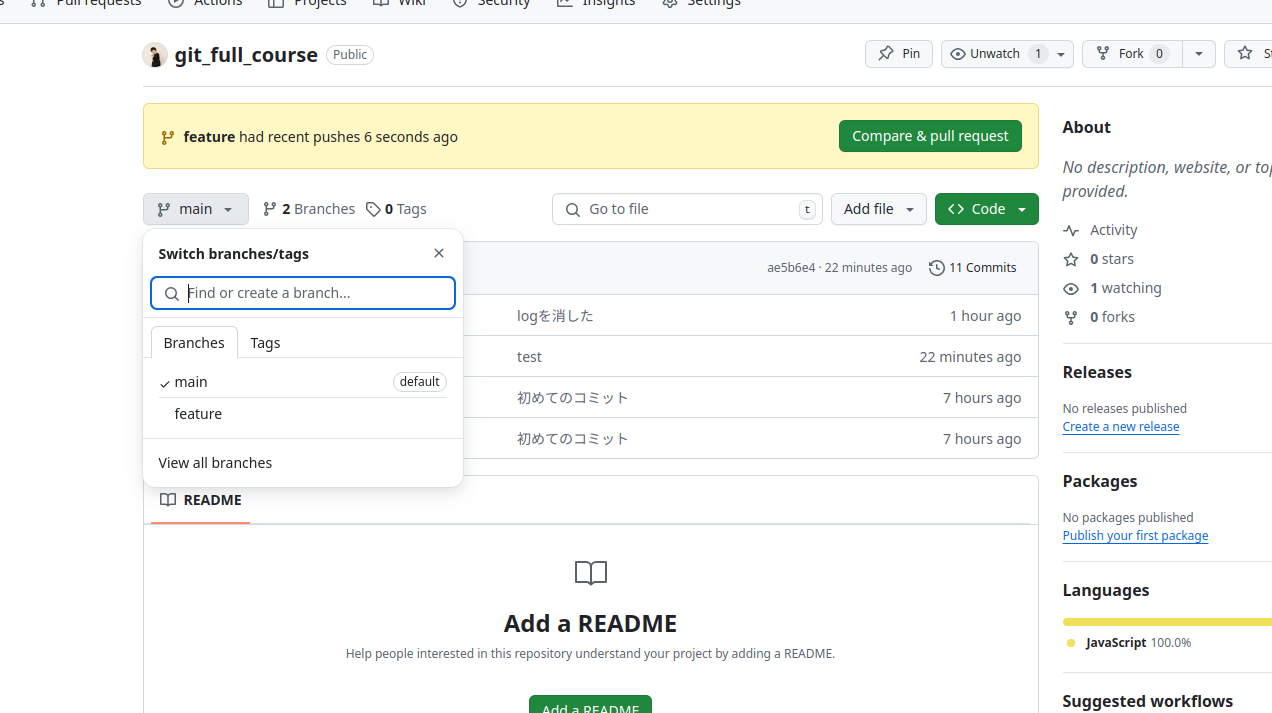
Task: Click the 0 forks link
Action: 1098,317
